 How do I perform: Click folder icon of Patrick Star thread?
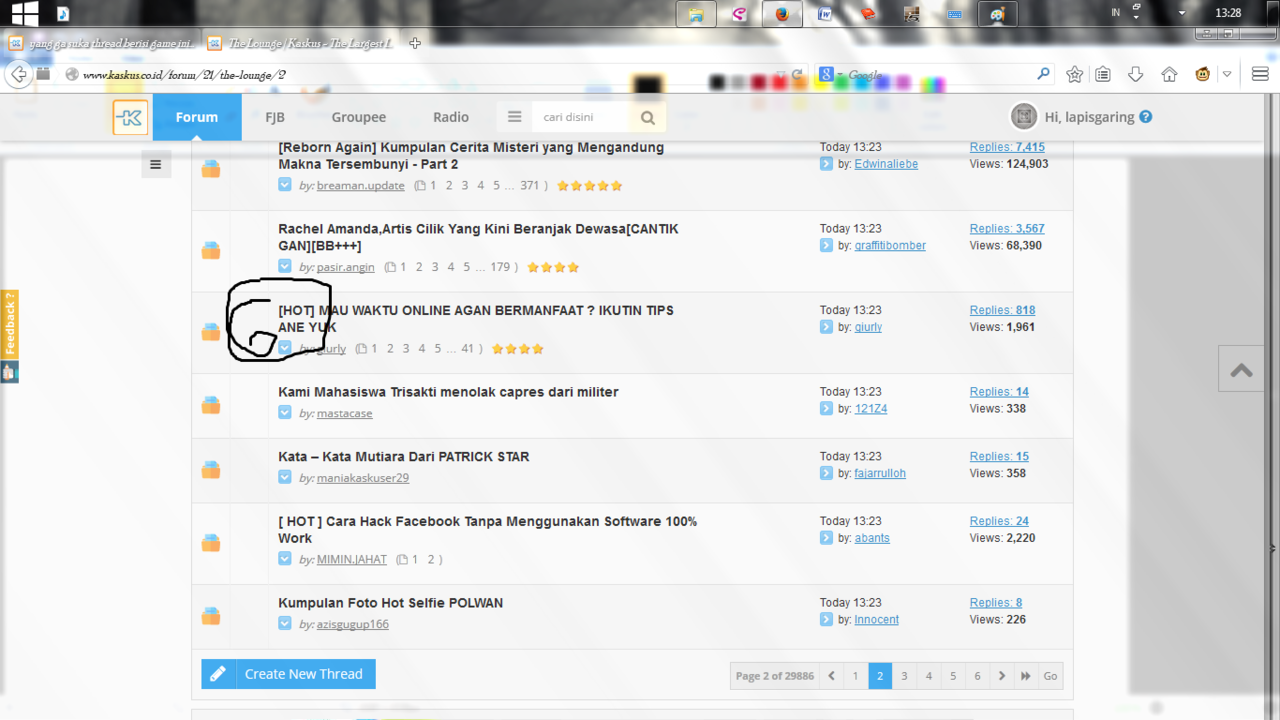coord(211,470)
